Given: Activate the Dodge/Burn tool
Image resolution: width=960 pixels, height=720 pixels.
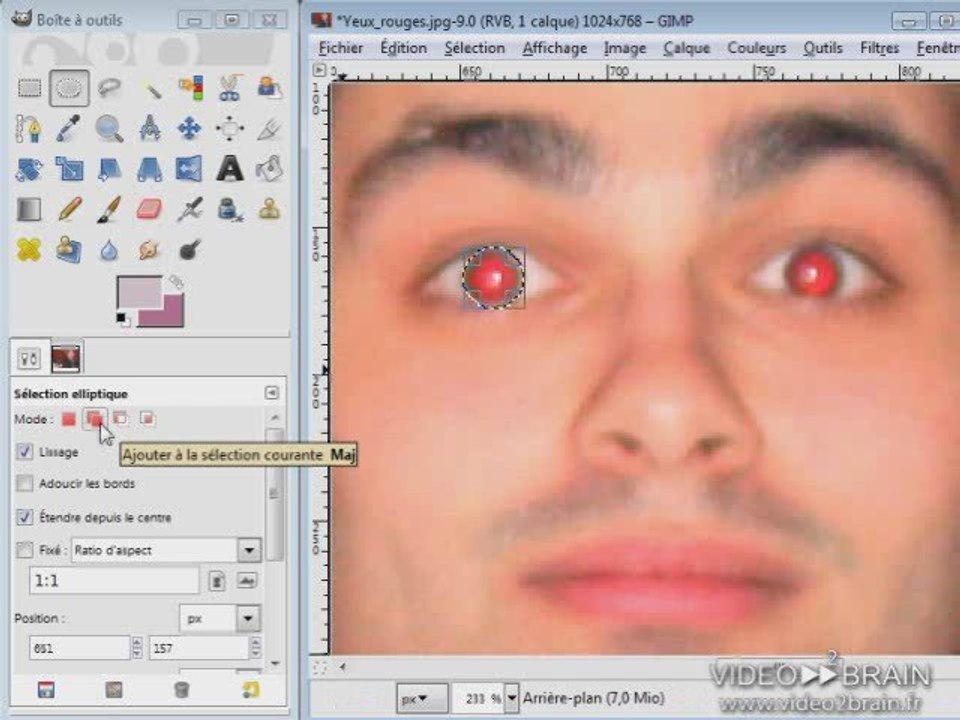Looking at the screenshot, I should pyautogui.click(x=190, y=250).
